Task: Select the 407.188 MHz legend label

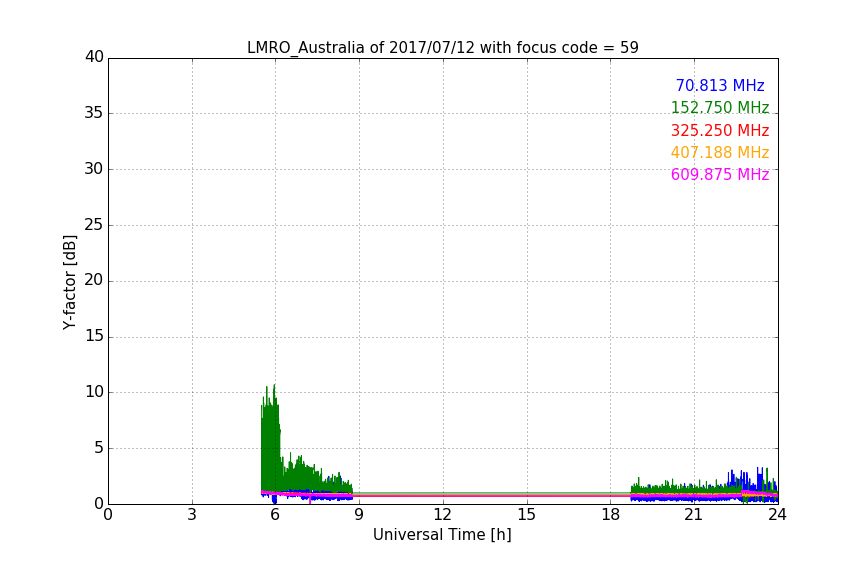Action: [x=720, y=152]
